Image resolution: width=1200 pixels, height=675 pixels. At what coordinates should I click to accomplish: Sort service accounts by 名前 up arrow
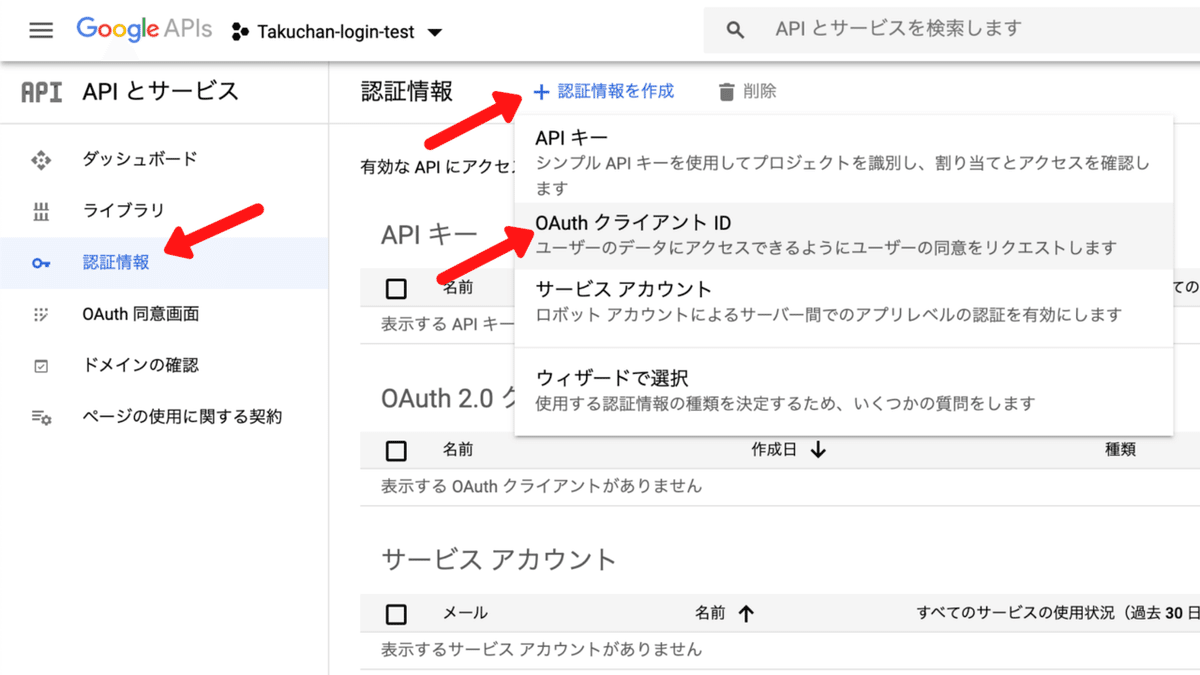tap(746, 613)
